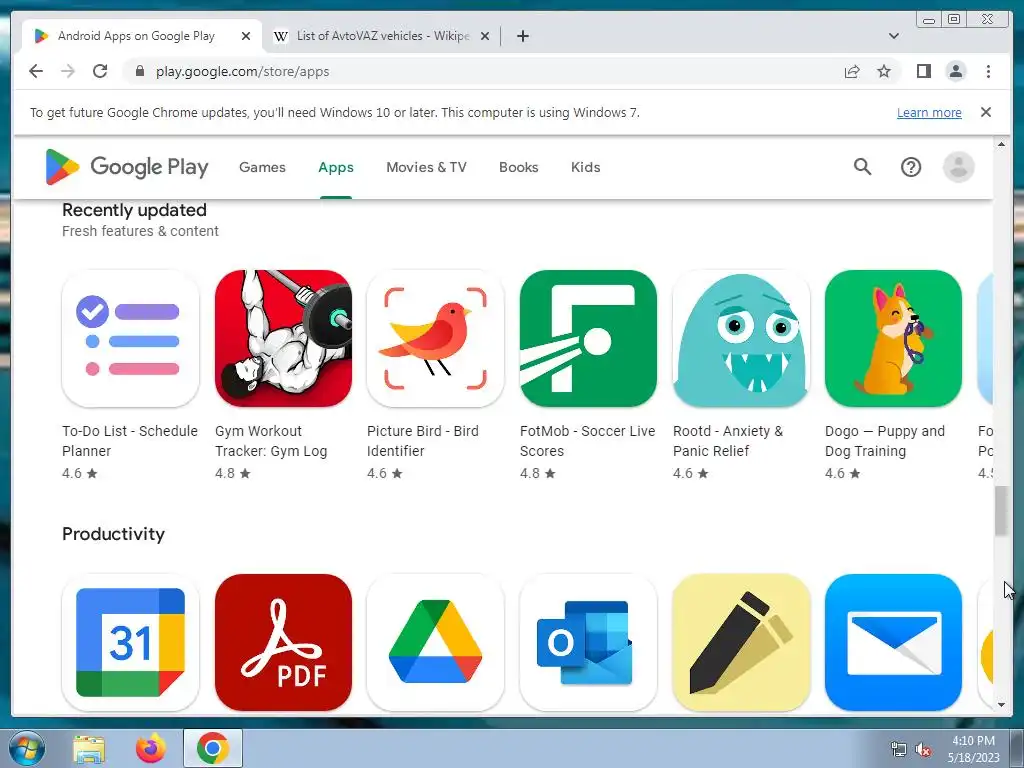View site info via the padlock icon

139,71
